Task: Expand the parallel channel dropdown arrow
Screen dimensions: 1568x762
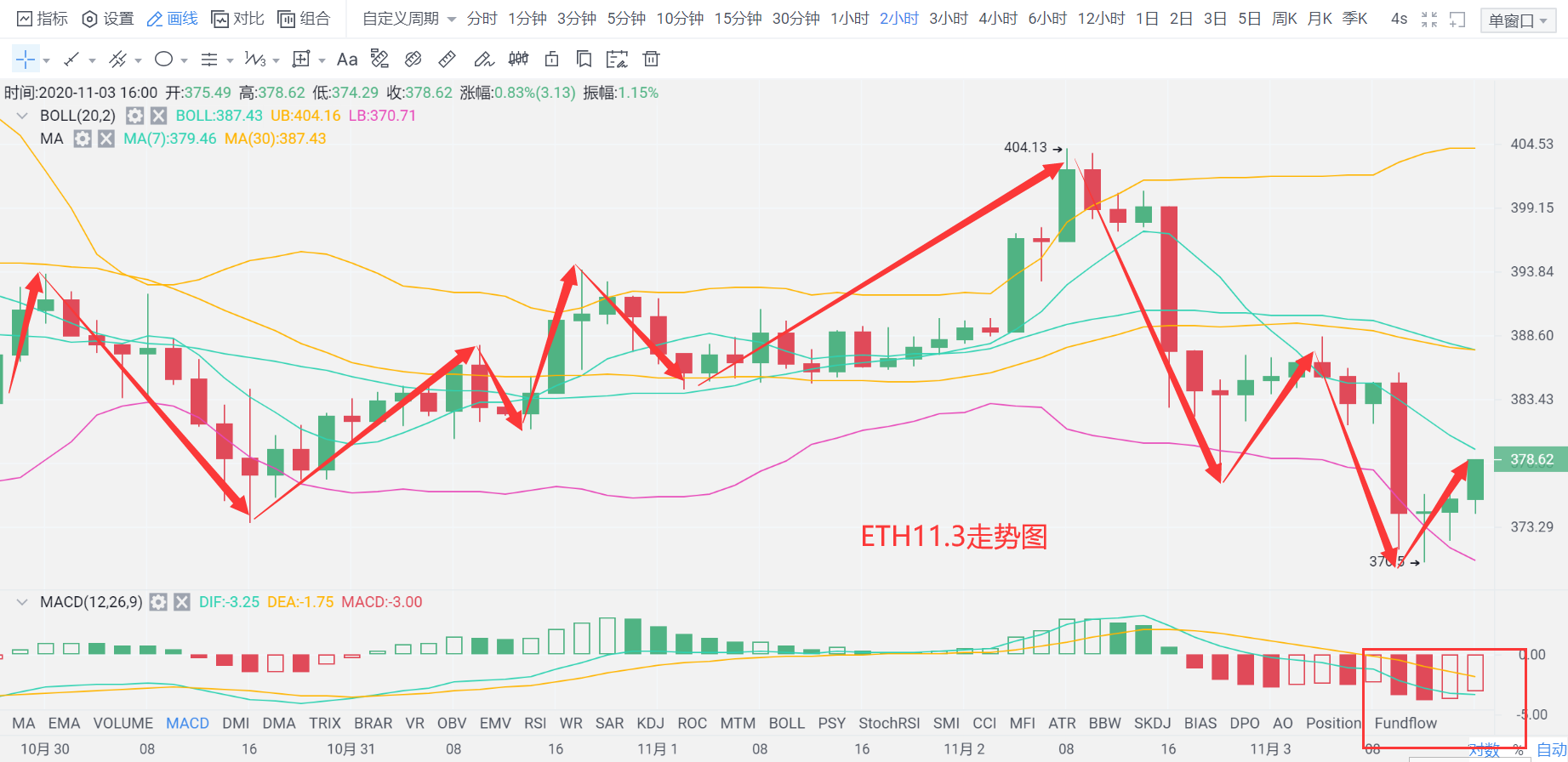Action: [x=138, y=60]
